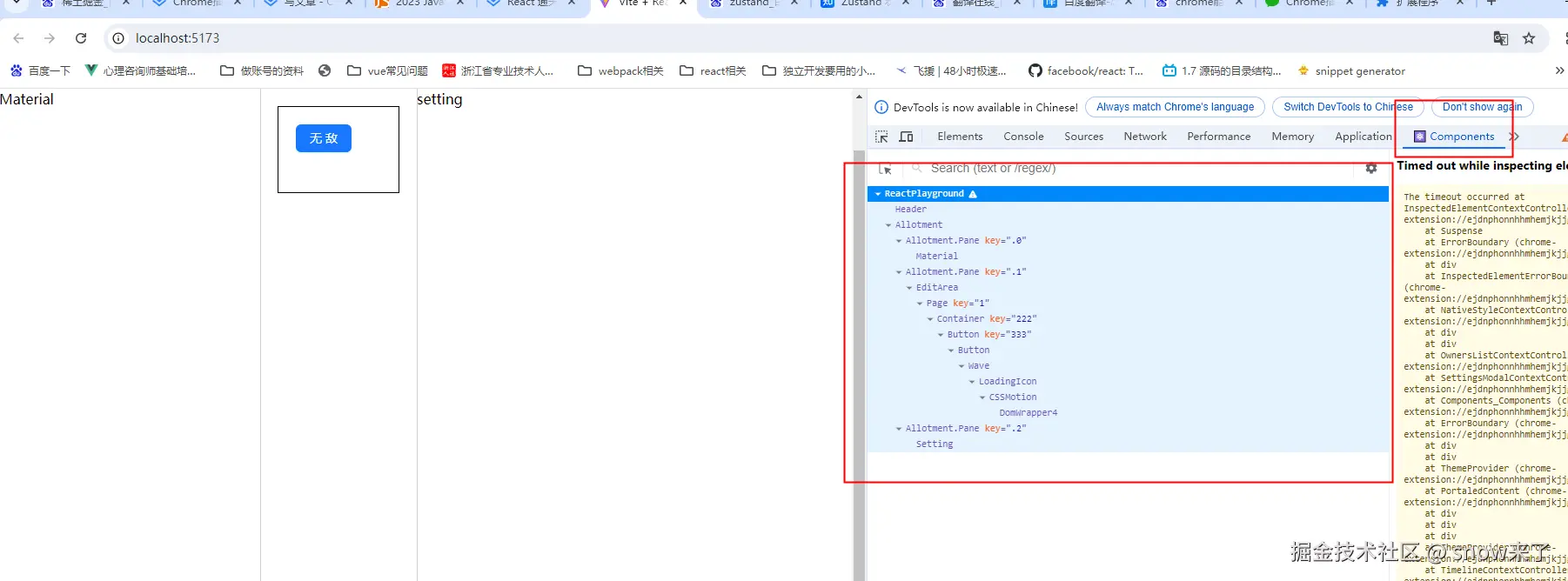Collapse Container key "222" node
This screenshot has width=1568, height=581.
[x=930, y=319]
